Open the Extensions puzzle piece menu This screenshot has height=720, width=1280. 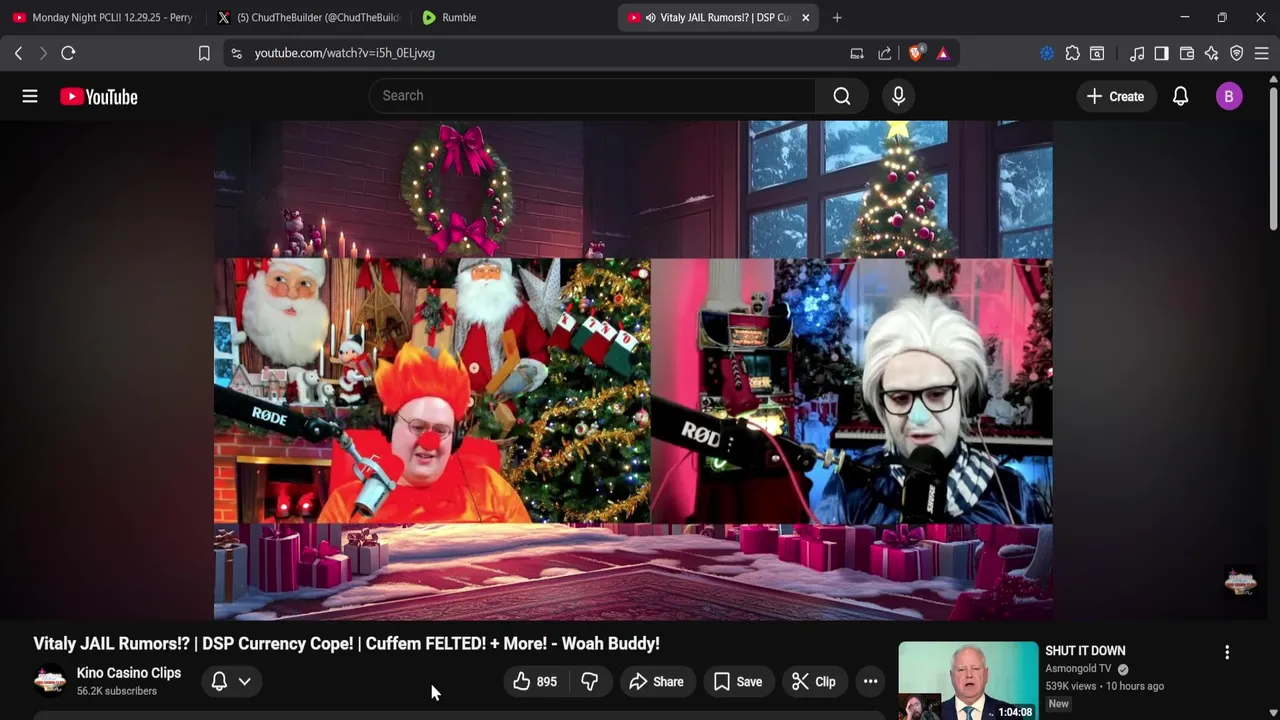click(x=1072, y=53)
